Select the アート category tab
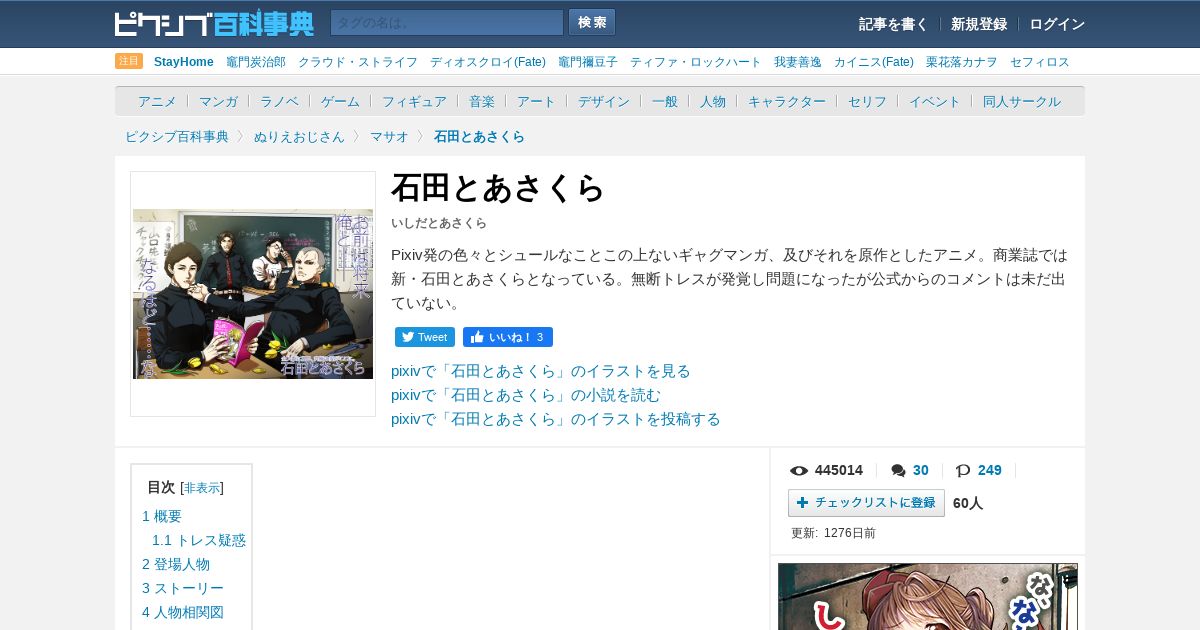Screen dimensions: 1200x630 click(536, 101)
